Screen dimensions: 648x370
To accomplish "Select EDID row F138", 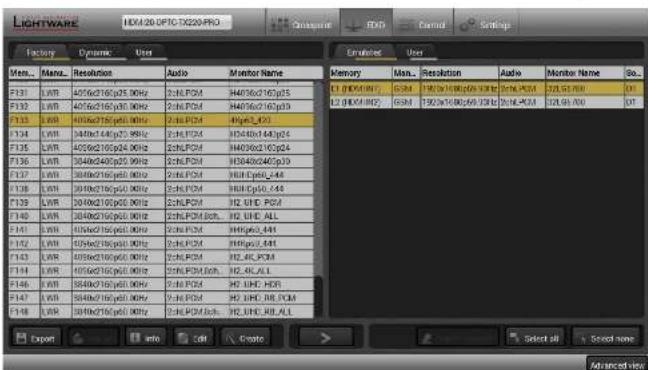I will click(161, 189).
